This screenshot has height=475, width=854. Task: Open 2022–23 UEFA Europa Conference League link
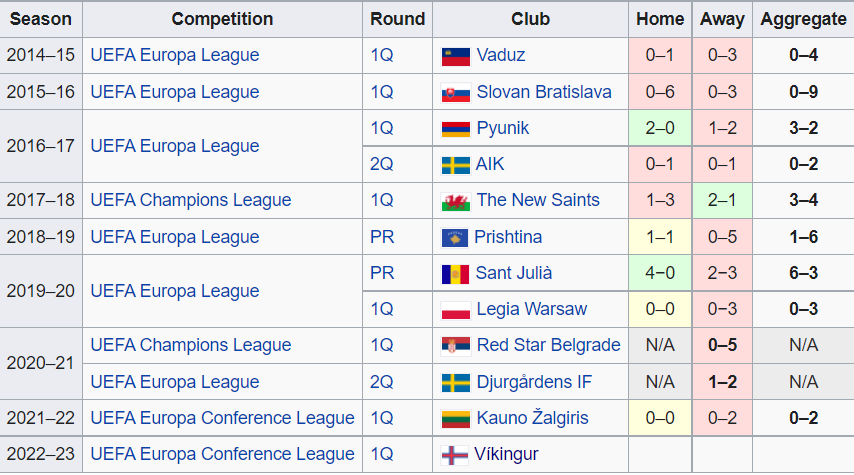(x=222, y=454)
